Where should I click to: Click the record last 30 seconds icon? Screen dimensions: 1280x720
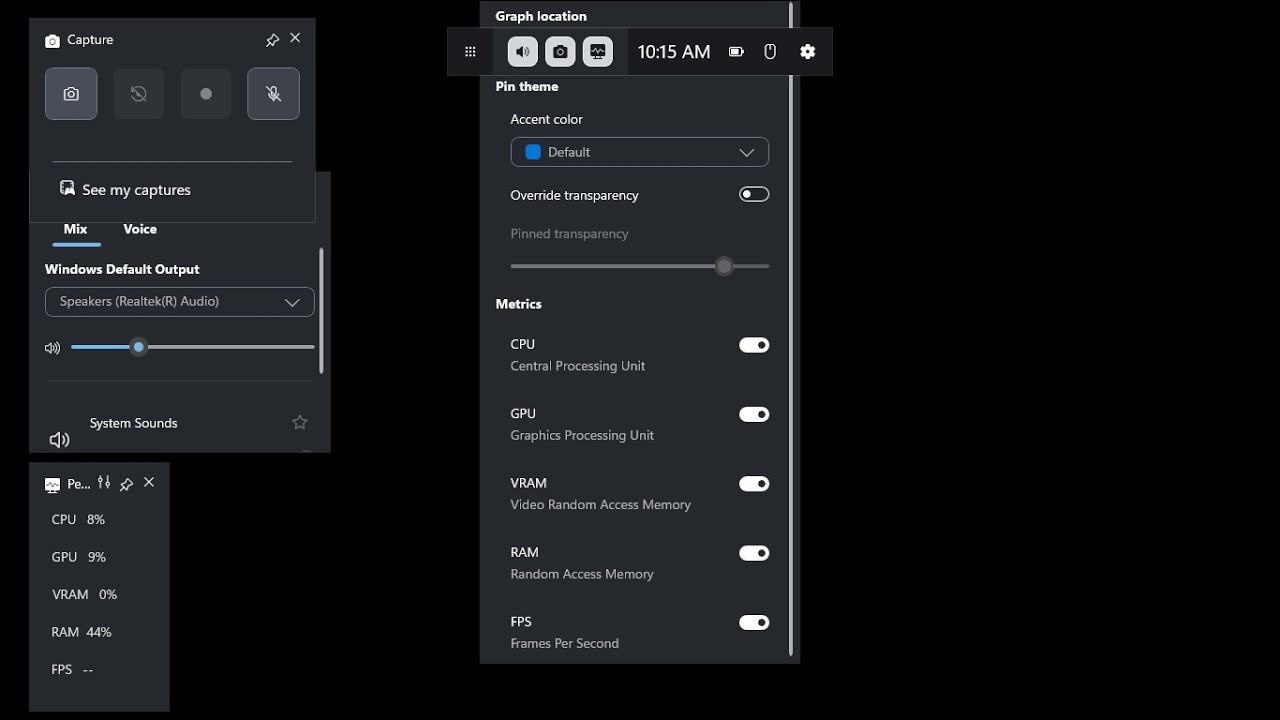tap(139, 94)
